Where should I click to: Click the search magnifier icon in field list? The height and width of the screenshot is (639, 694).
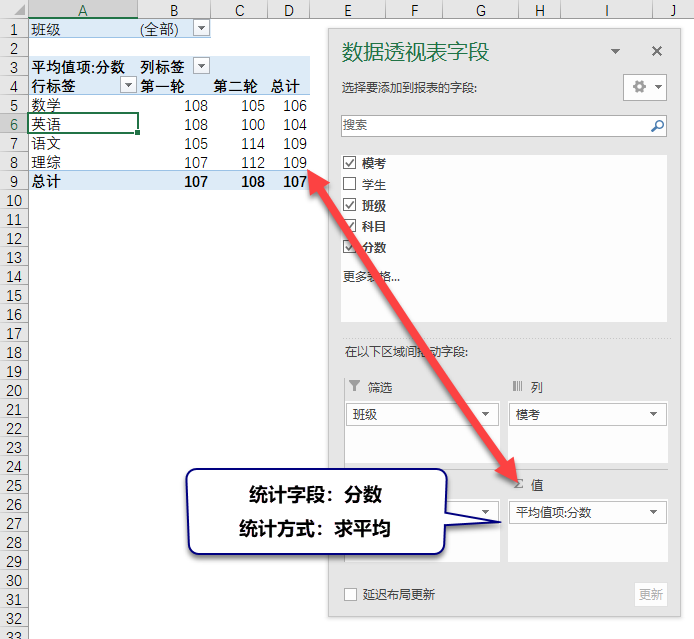[x=657, y=126]
